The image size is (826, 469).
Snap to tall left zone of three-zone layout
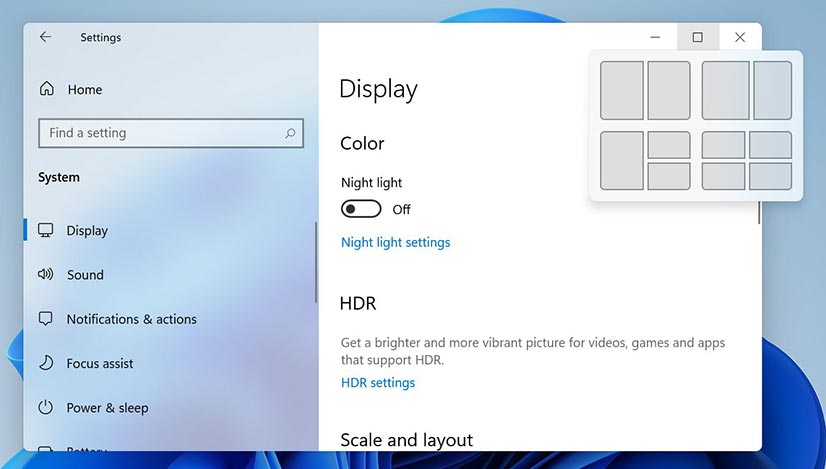pyautogui.click(x=622, y=161)
